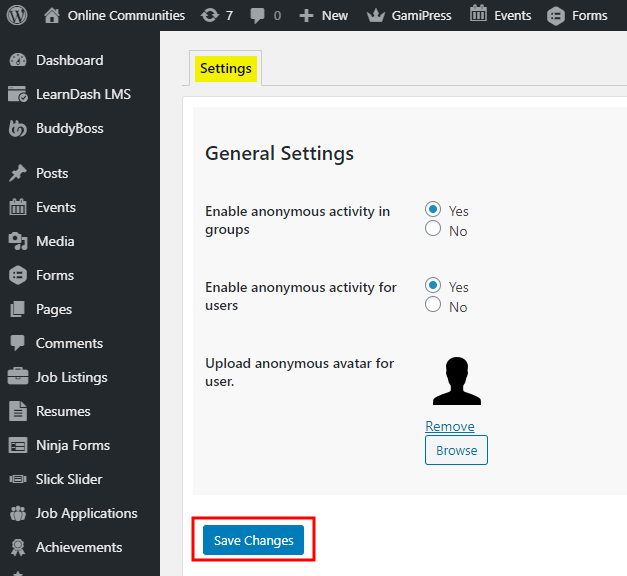Select No for anonymous activity for users
The width and height of the screenshot is (627, 576).
[433, 305]
